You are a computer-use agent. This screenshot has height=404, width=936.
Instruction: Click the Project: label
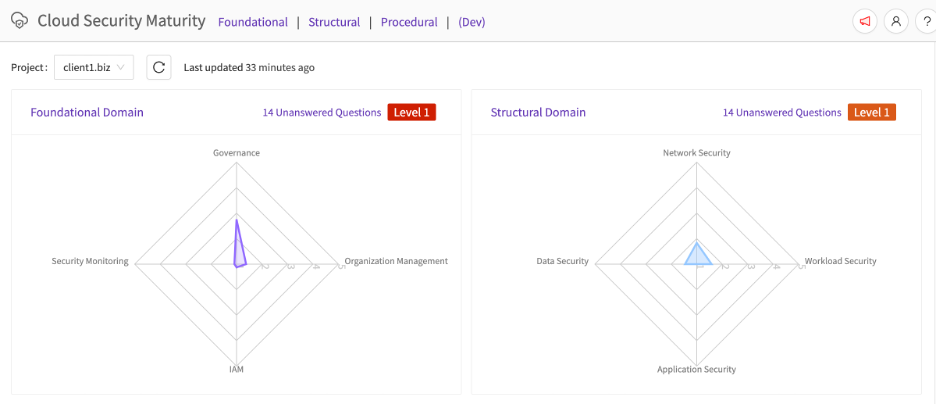pos(29,67)
